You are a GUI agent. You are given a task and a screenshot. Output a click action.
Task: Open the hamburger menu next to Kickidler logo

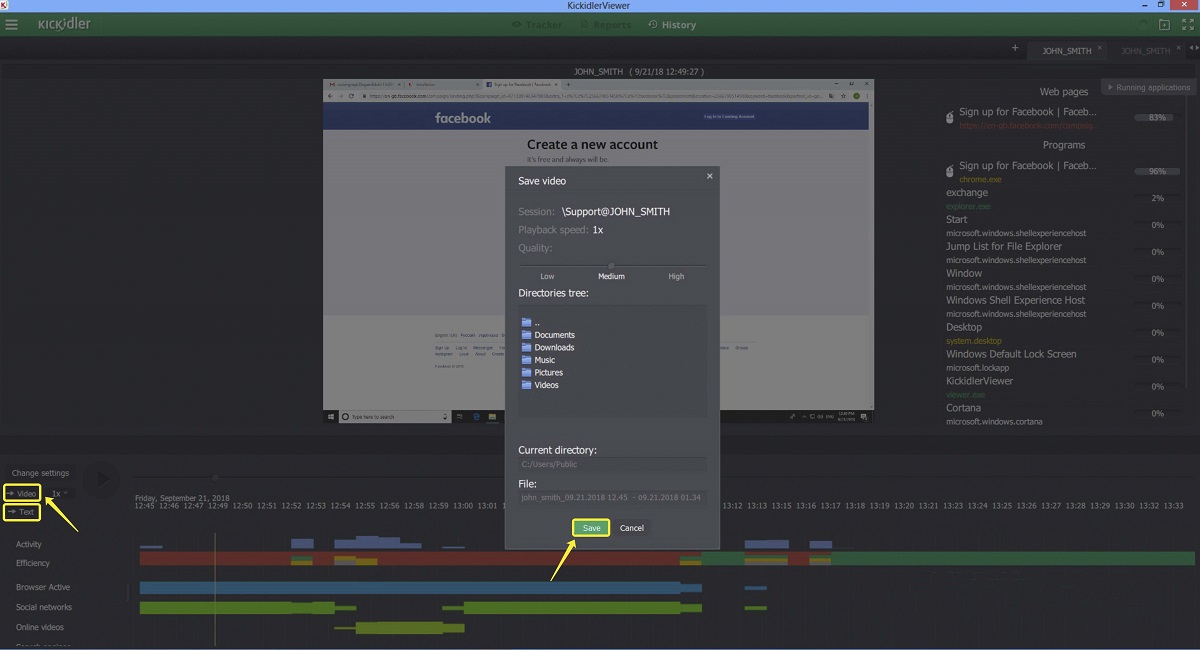tap(12, 25)
